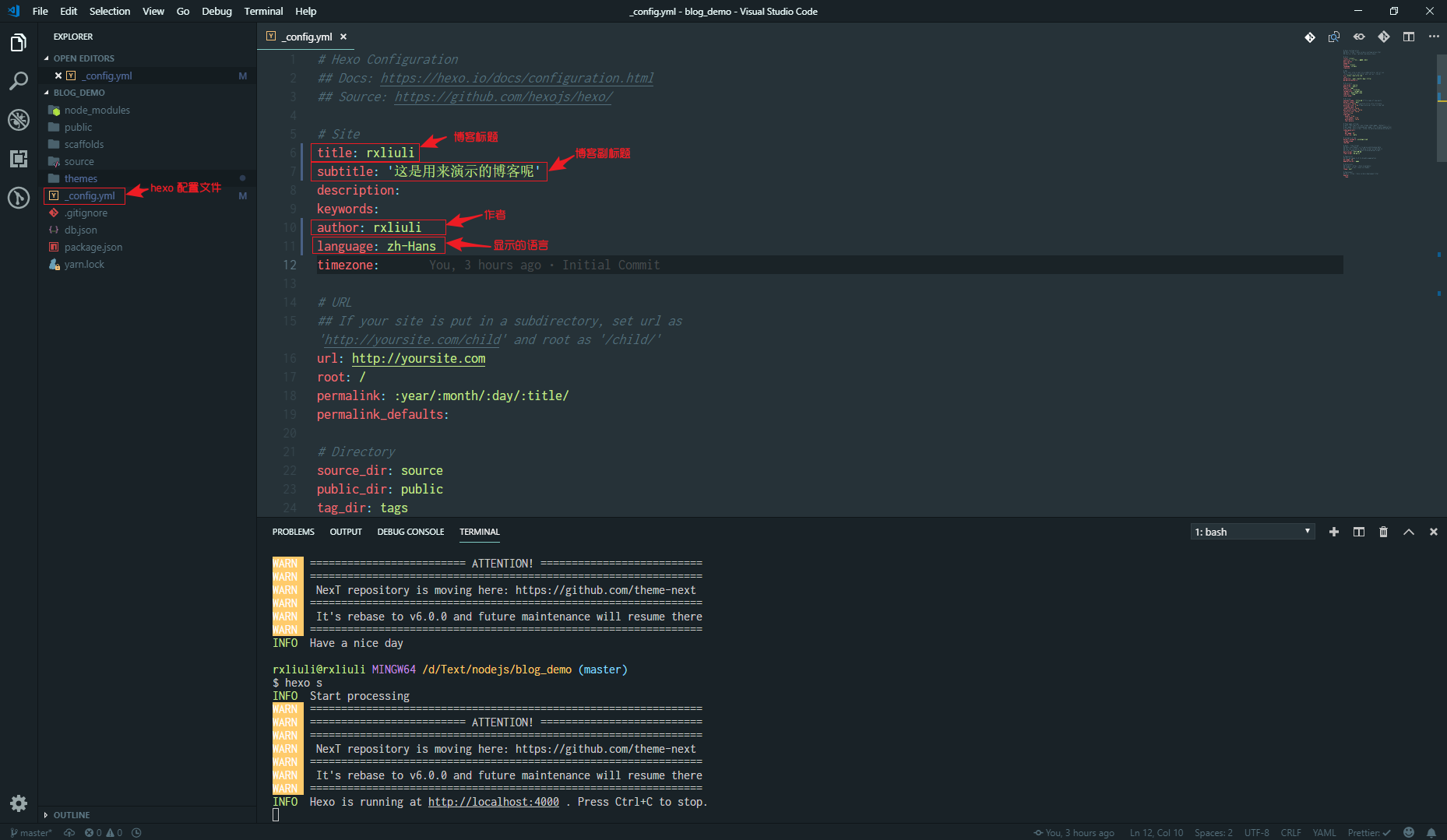Split the editor to the right
The height and width of the screenshot is (840, 1447).
coord(1409,37)
